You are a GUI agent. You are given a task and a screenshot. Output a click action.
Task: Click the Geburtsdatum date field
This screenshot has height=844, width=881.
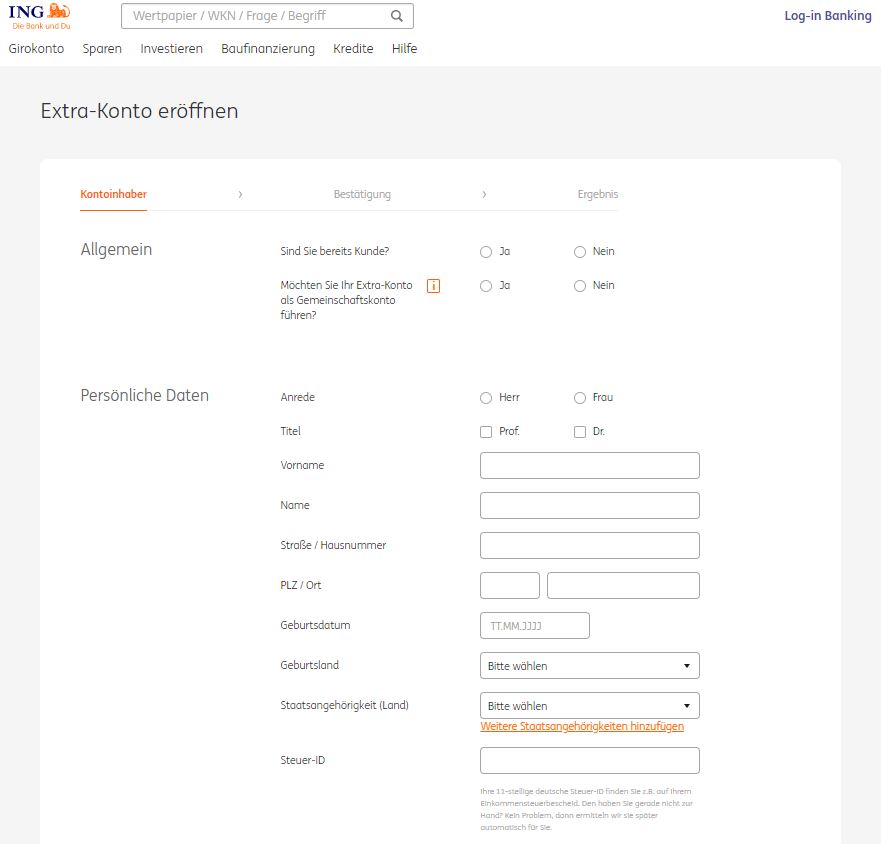coord(535,626)
